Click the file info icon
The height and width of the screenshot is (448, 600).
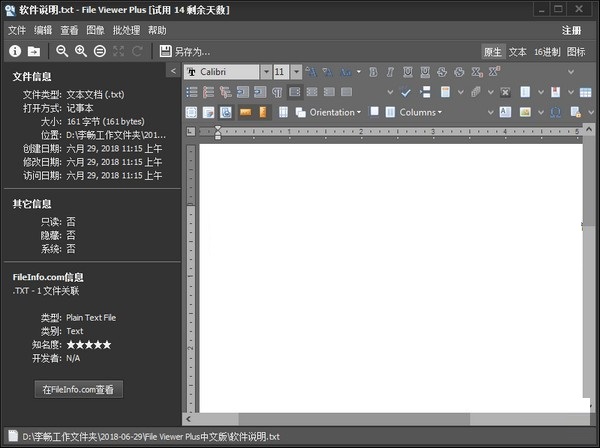tap(15, 51)
